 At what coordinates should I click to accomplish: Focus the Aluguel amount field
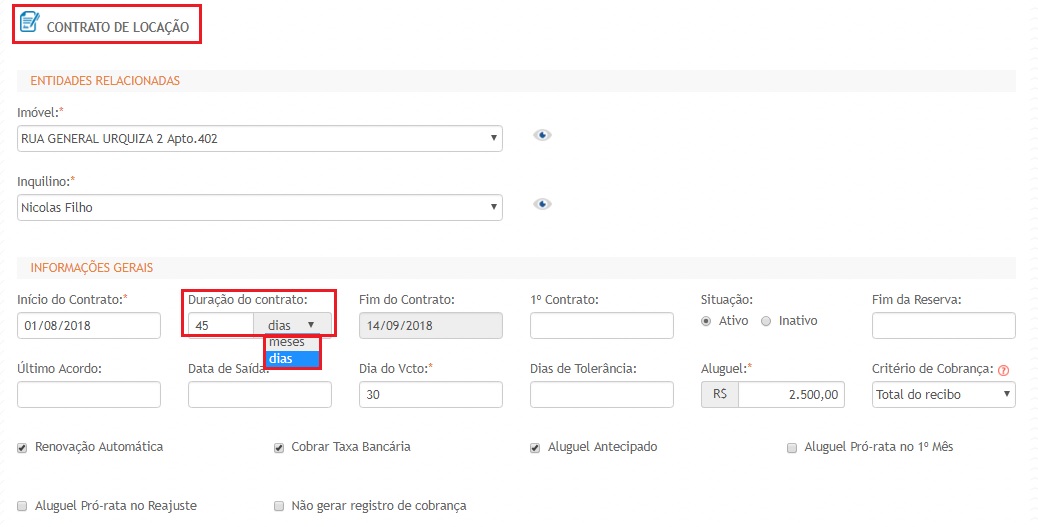pyautogui.click(x=791, y=394)
